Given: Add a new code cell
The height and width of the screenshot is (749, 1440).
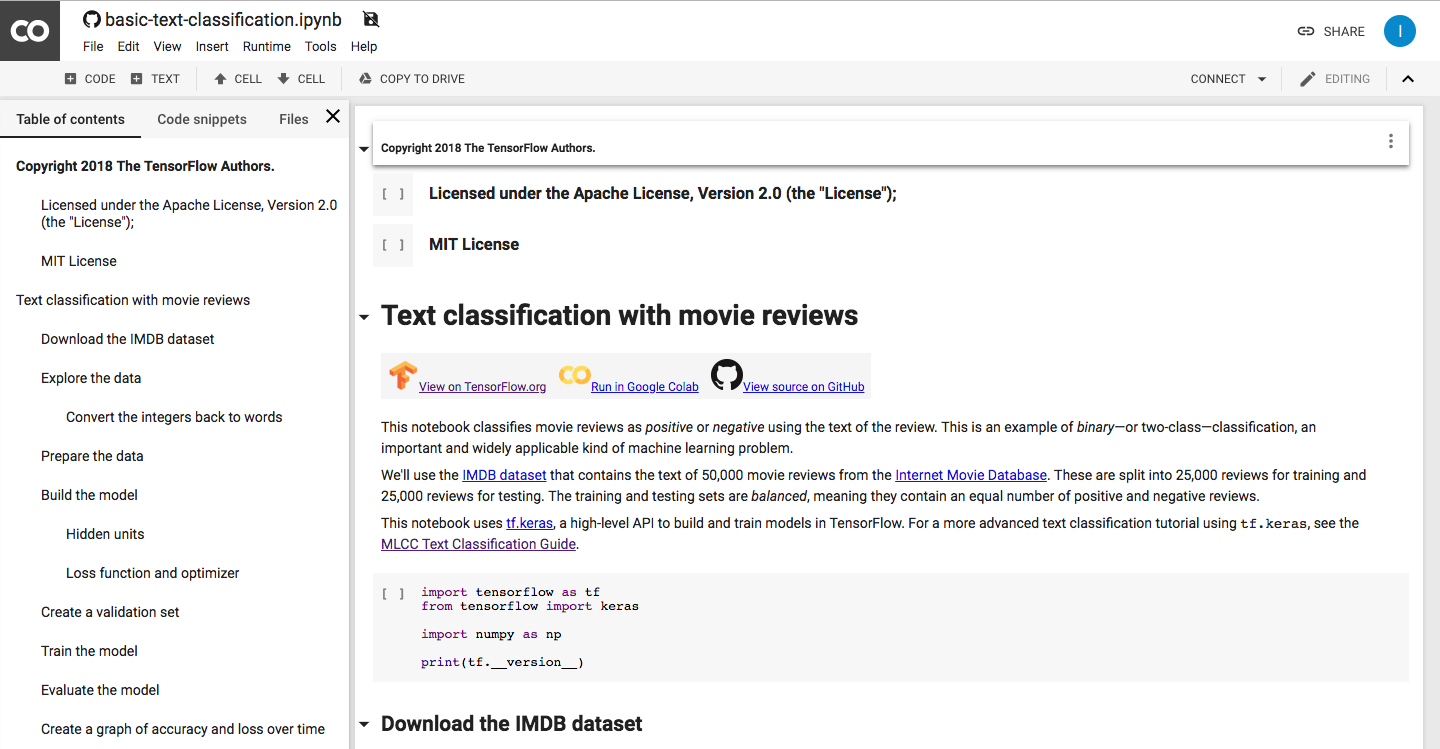Looking at the screenshot, I should (x=90, y=79).
